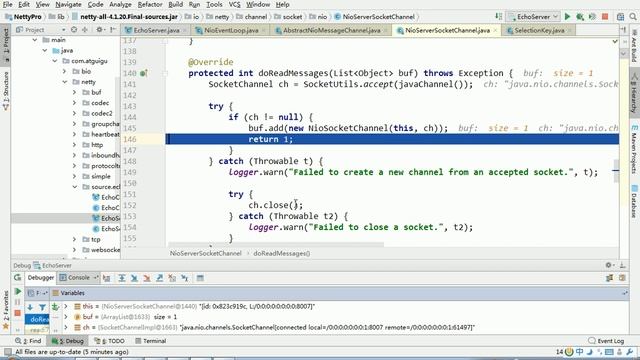Stop EchoServer in Debug side toolbar
This screenshot has width=640, height=360.
pyautogui.click(x=18, y=313)
